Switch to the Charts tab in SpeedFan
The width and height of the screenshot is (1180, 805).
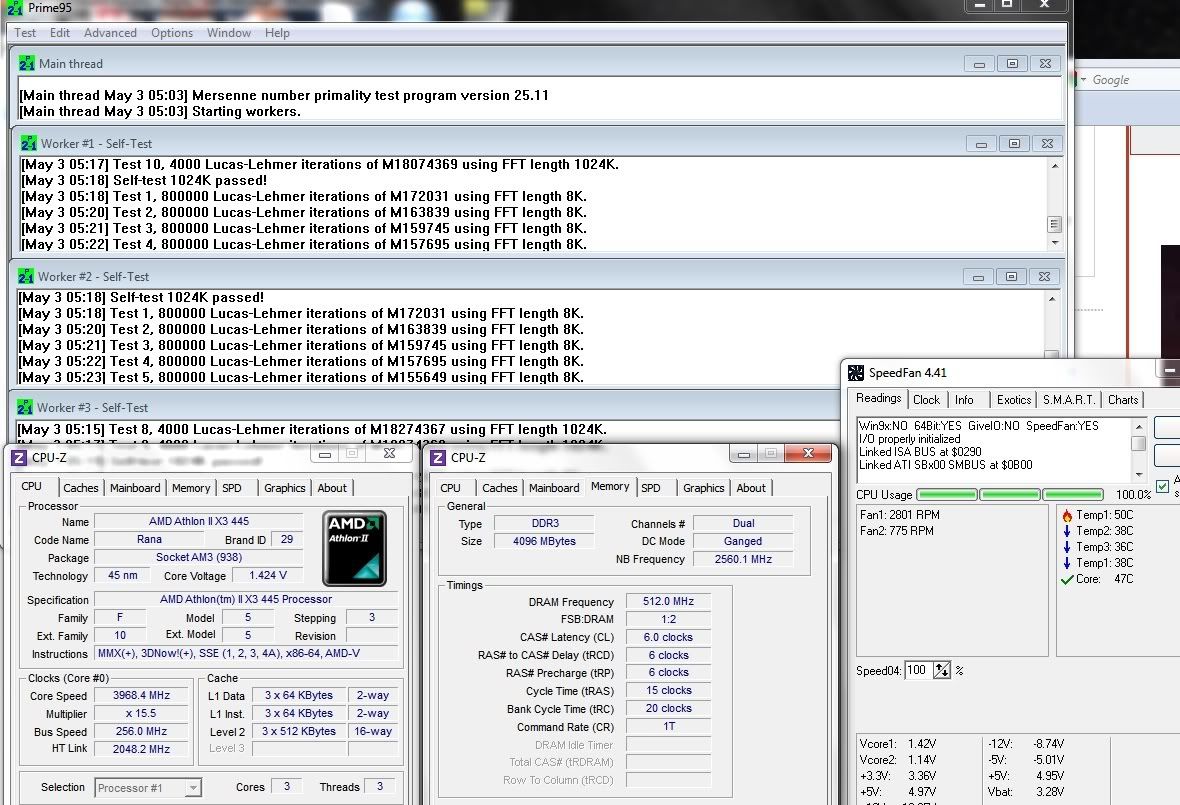[1123, 399]
